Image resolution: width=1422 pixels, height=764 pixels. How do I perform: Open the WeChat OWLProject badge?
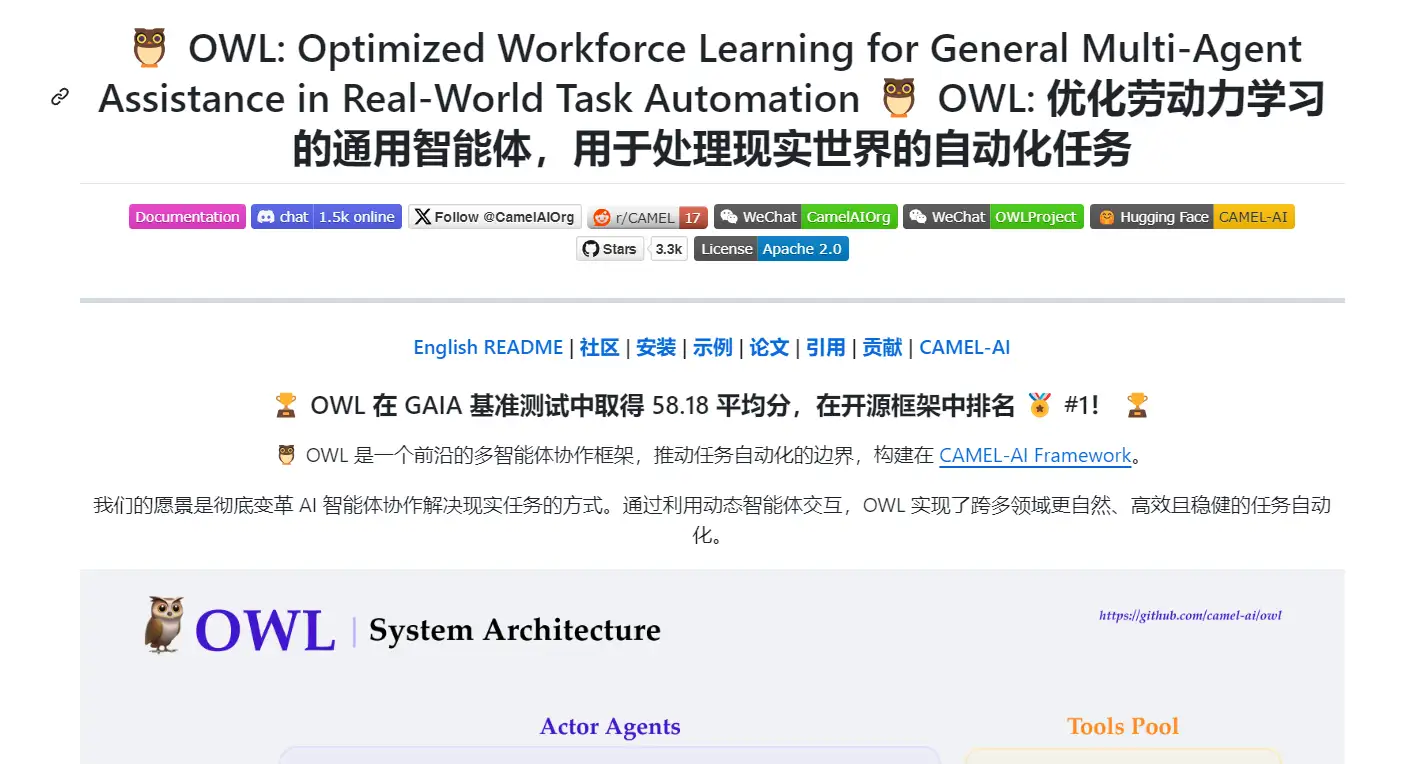tap(993, 217)
